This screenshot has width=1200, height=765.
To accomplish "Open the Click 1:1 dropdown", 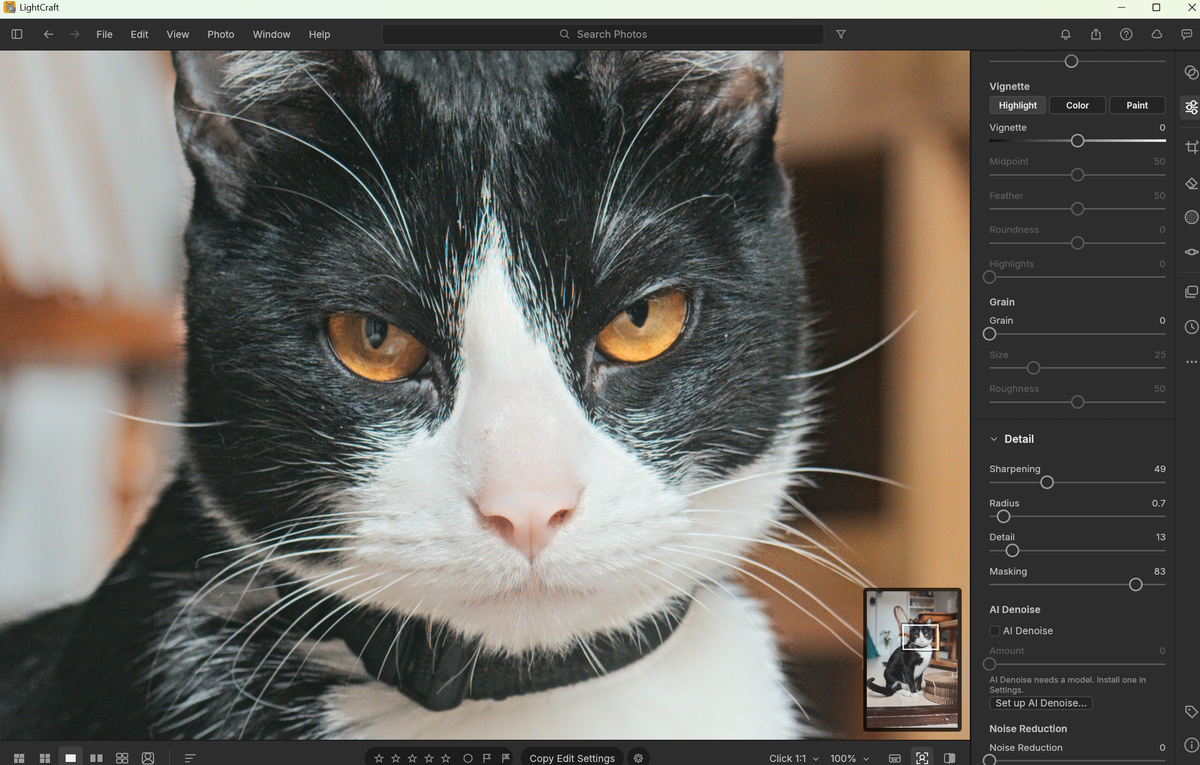I will (793, 758).
